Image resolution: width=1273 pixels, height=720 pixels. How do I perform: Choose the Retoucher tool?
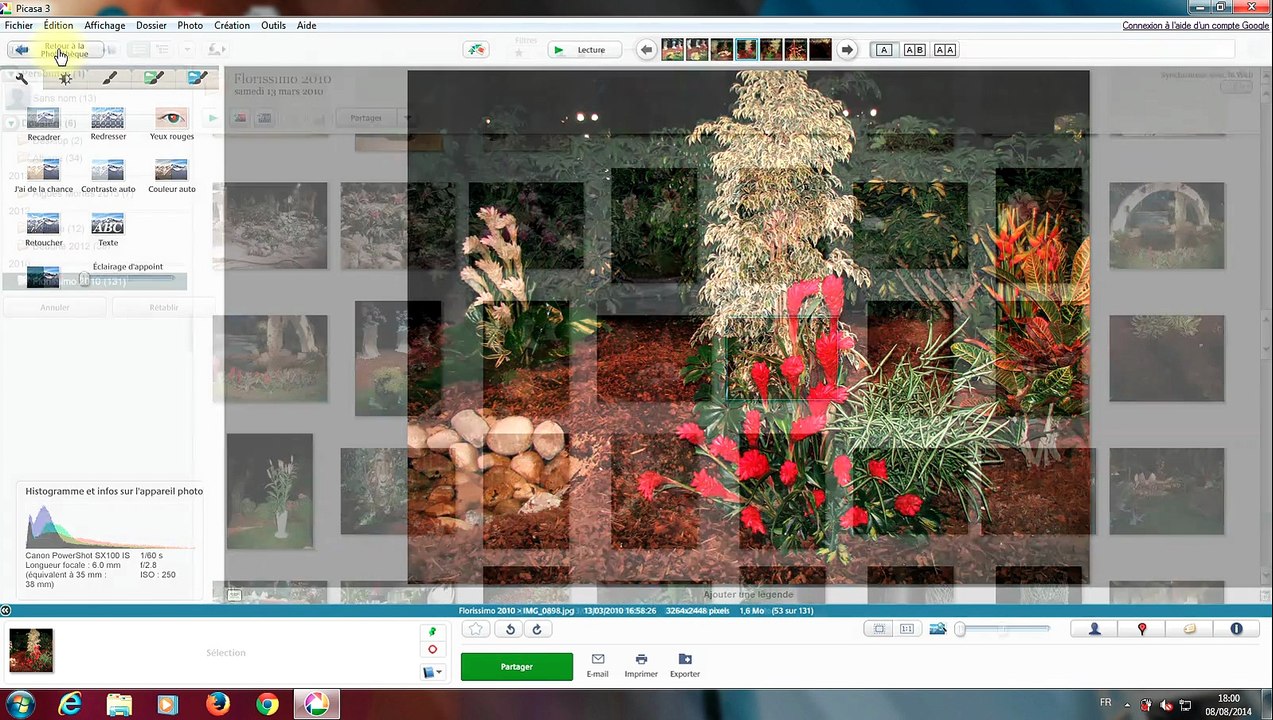[x=43, y=230]
